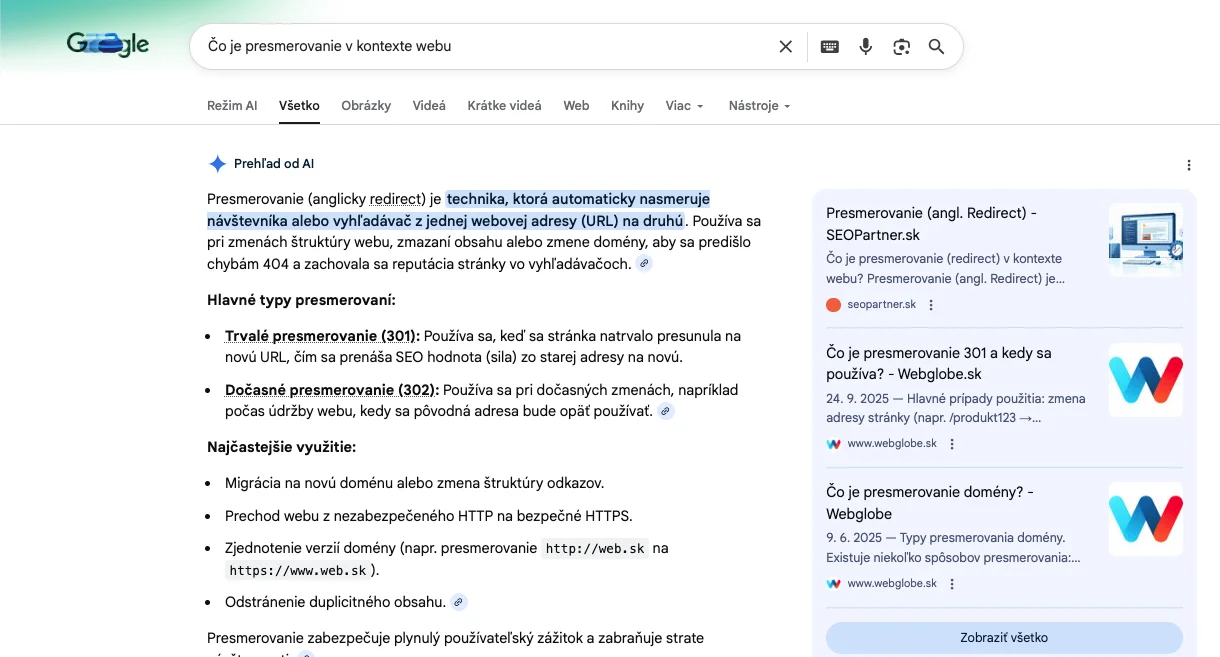Screen dimensions: 1220x657
Task: Switch to the 'Obrázky' tab
Action: coord(366,106)
